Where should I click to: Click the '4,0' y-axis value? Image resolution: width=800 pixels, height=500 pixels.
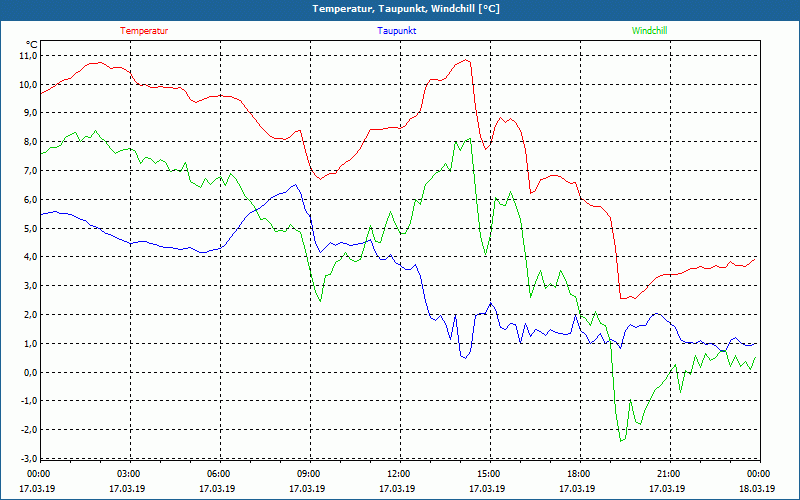point(31,257)
